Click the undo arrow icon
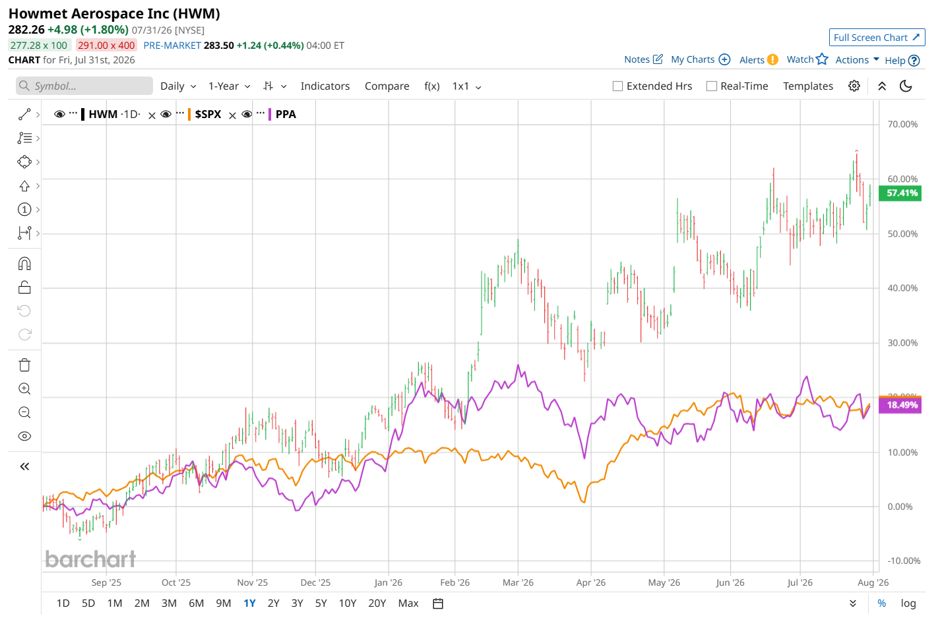The width and height of the screenshot is (940, 618). [25, 311]
